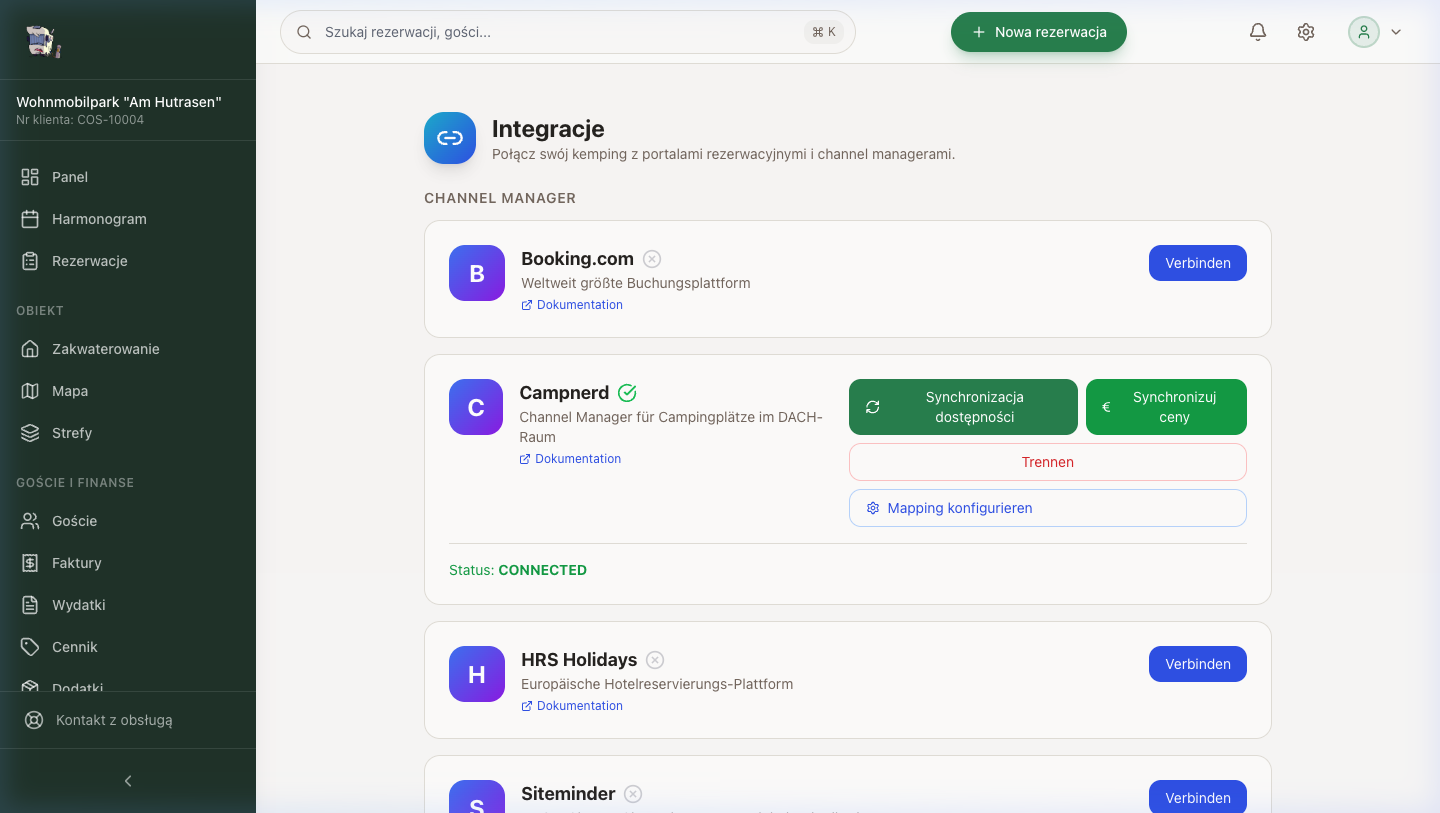Connect Siteminder with Verbinden
The height and width of the screenshot is (813, 1440).
(x=1198, y=797)
